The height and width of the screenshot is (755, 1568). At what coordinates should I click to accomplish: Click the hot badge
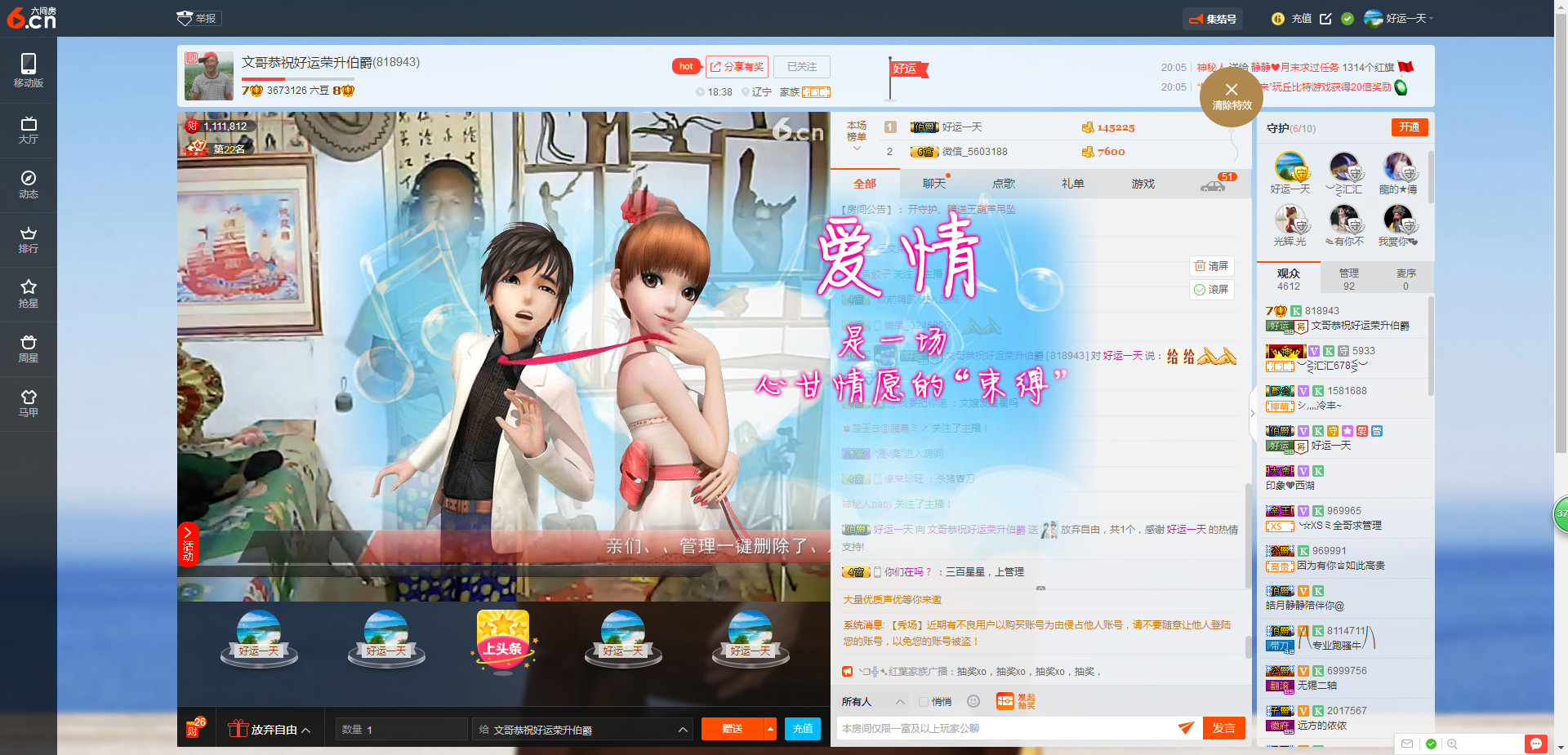(686, 67)
